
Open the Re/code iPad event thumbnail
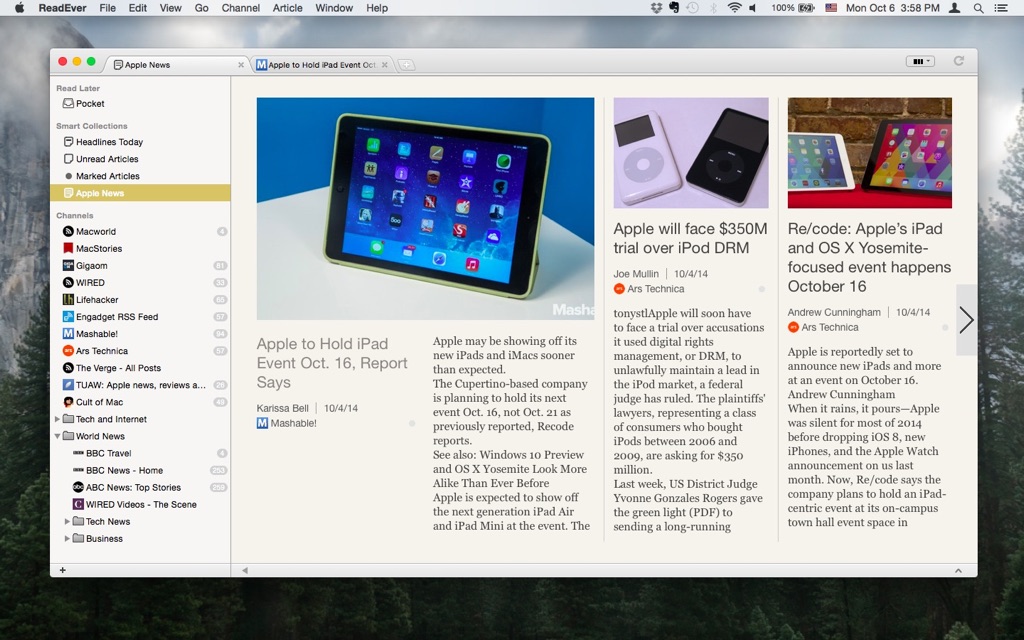(x=870, y=153)
